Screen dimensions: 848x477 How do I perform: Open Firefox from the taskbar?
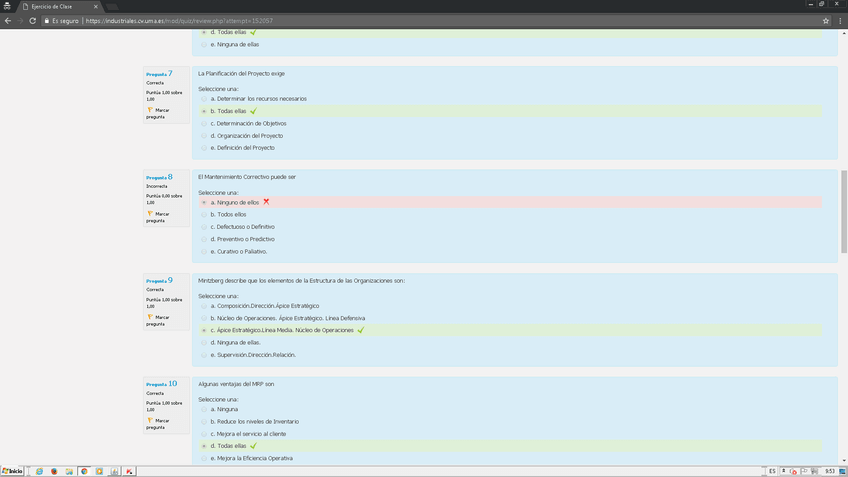pos(54,471)
